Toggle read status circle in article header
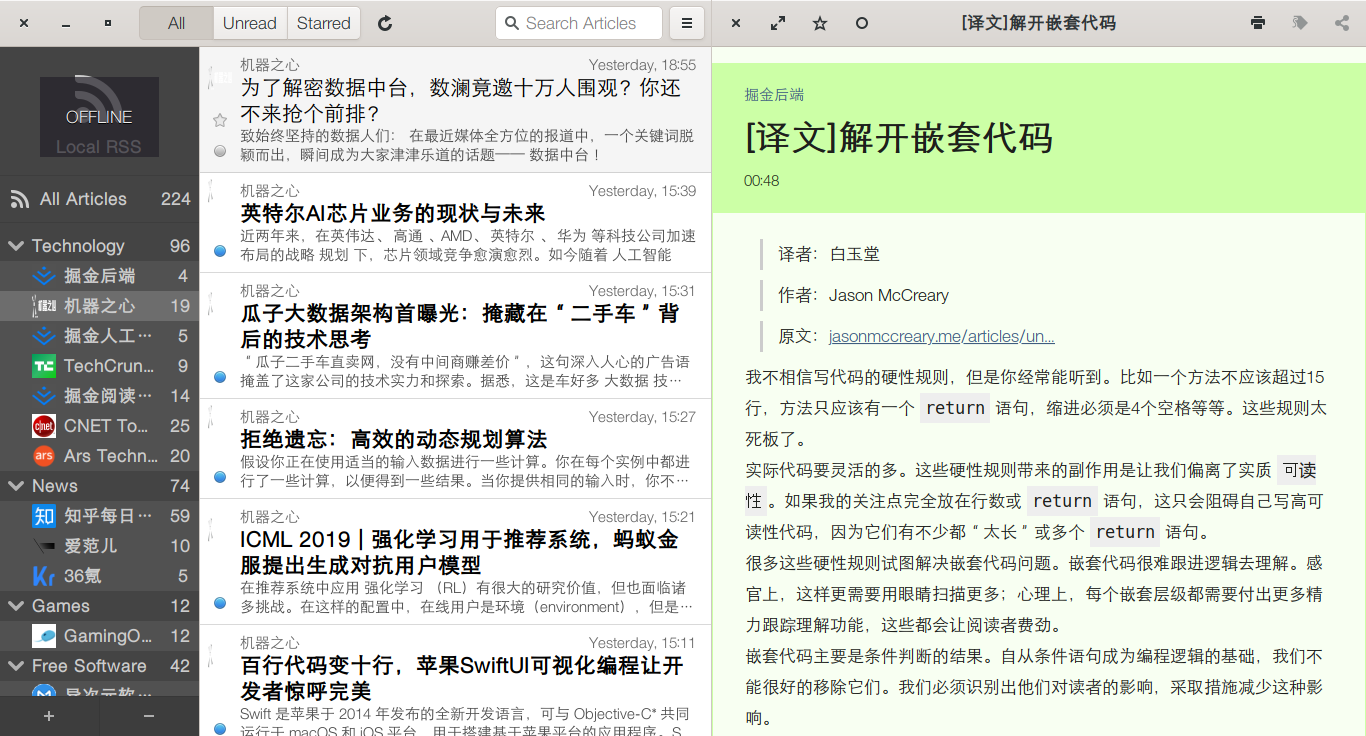 tap(862, 23)
